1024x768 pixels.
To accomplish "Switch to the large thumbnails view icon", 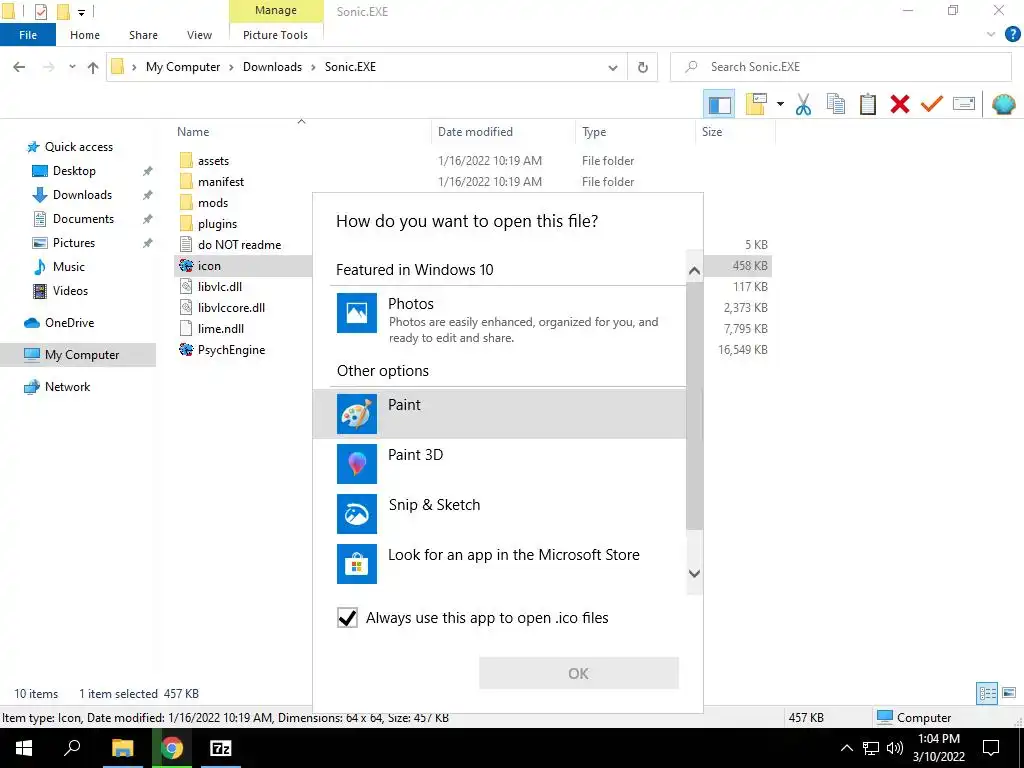I will click(1009, 693).
